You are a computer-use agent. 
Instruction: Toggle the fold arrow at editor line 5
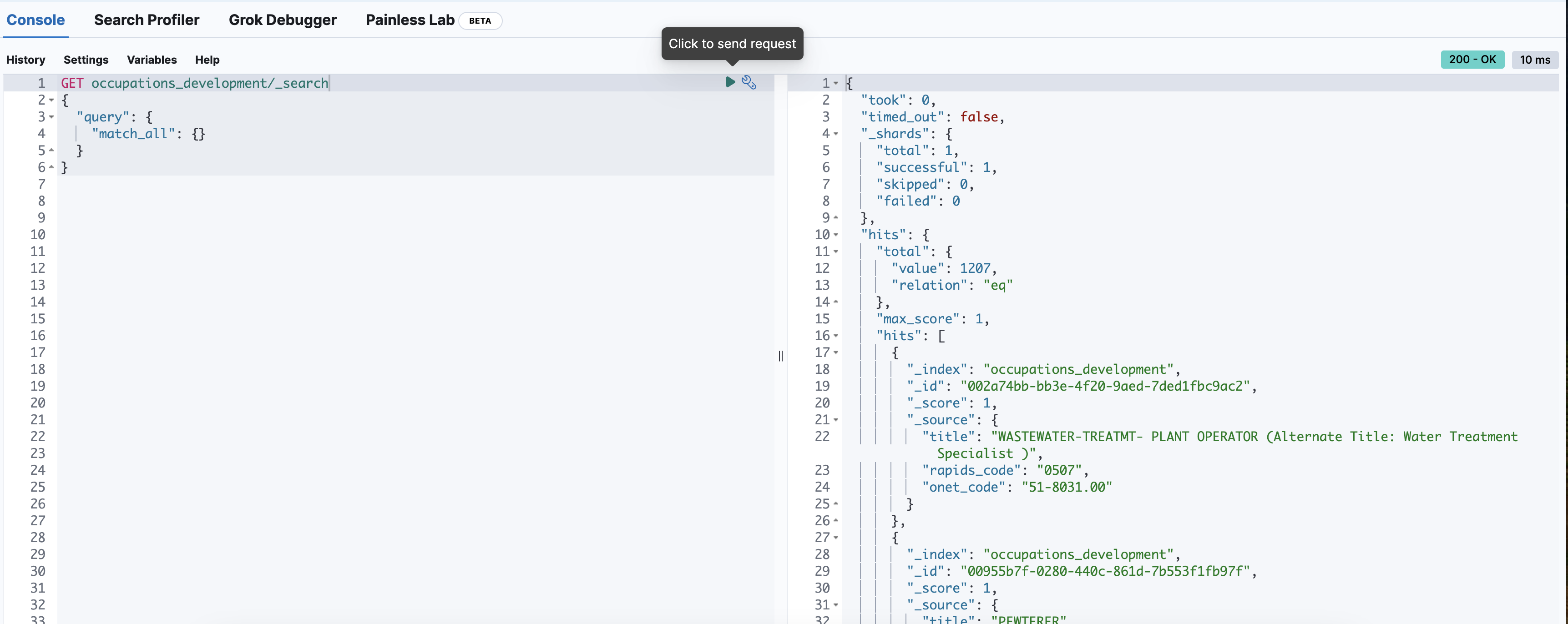click(x=51, y=150)
